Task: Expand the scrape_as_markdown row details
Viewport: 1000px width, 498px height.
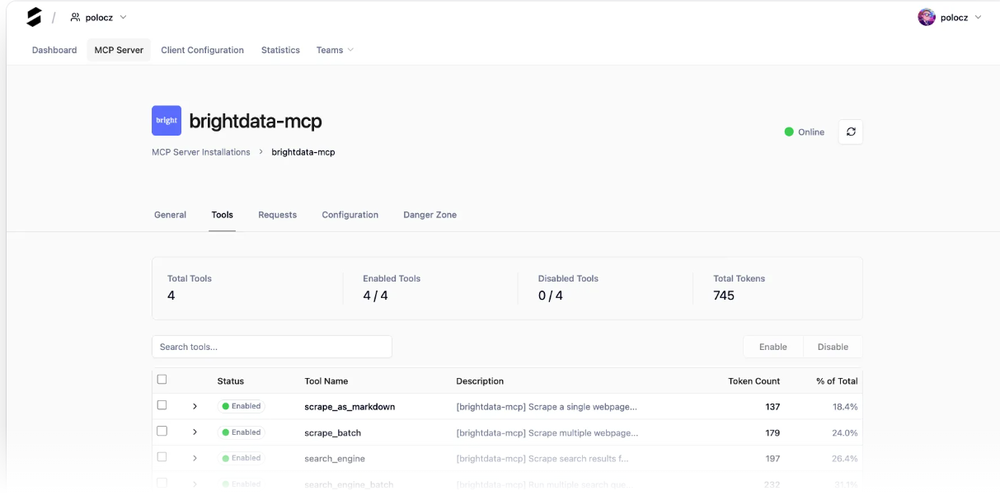Action: click(195, 406)
